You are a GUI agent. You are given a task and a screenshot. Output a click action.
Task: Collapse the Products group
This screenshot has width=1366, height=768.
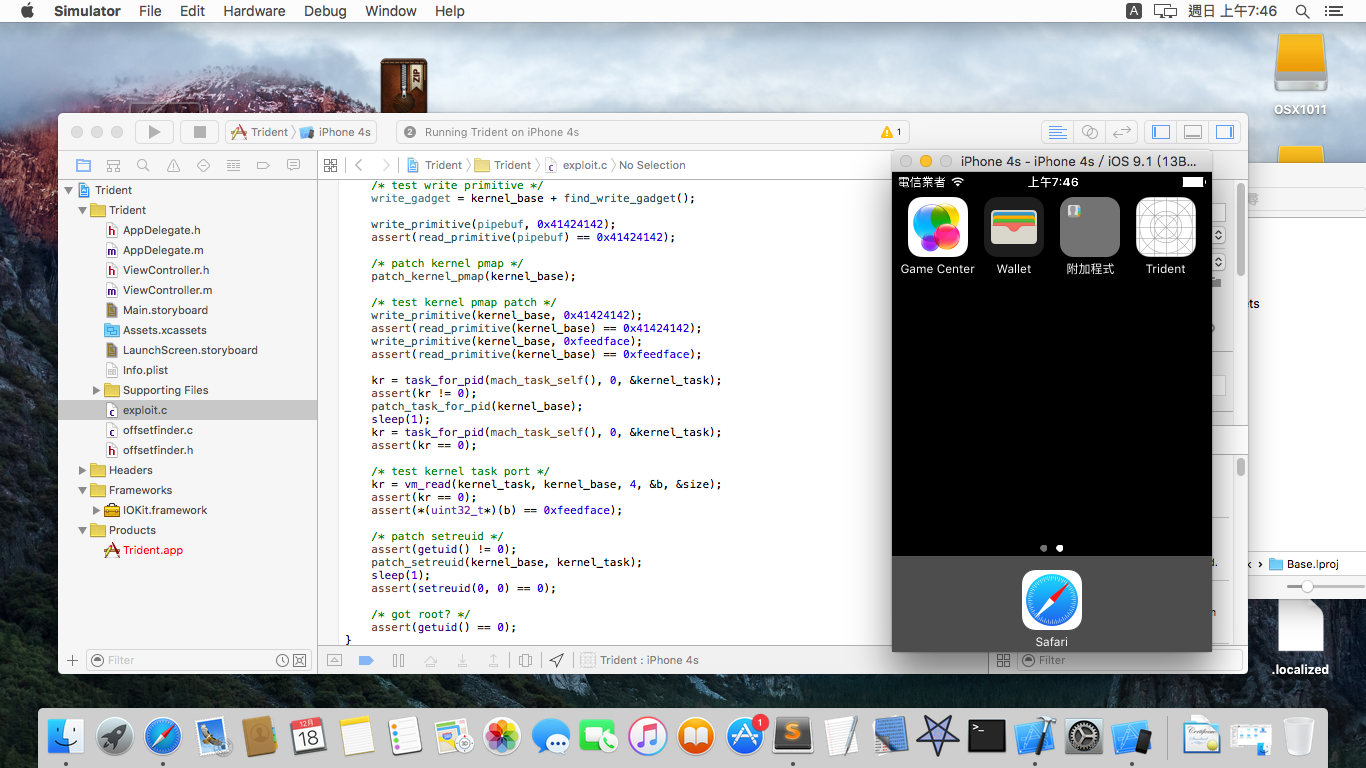pos(83,530)
